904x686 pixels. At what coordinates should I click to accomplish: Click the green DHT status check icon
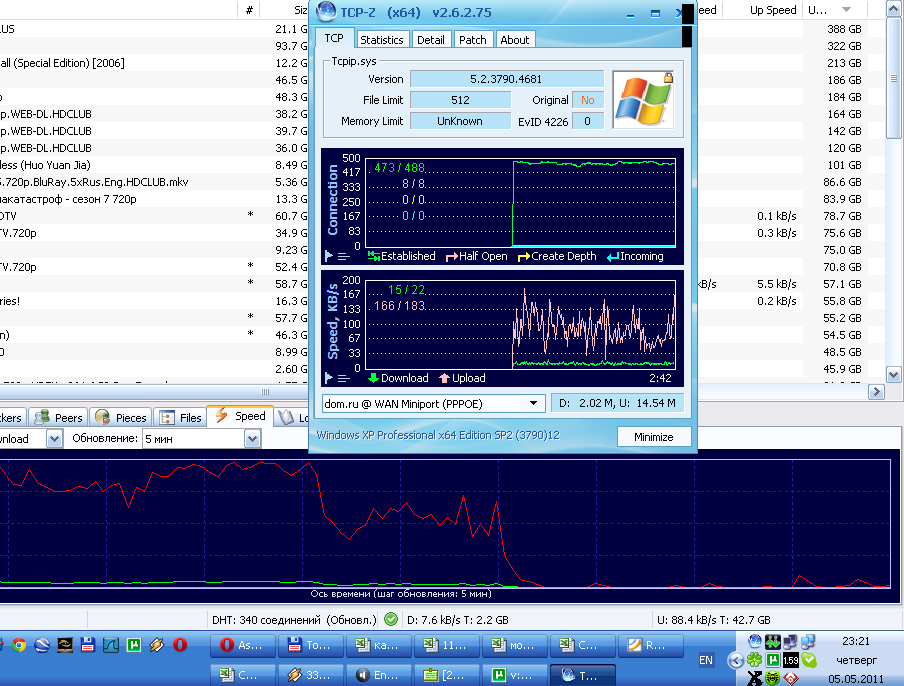tap(390, 619)
